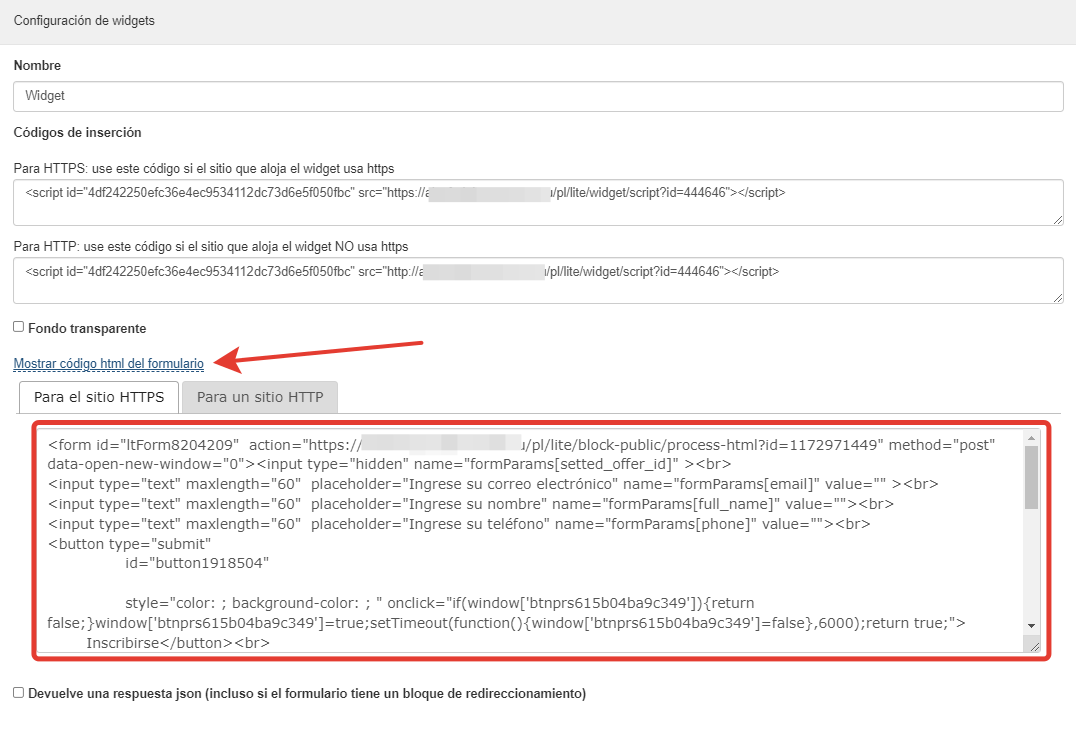
Task: Click the resize grip of the HTTP script textarea
Action: click(1057, 297)
